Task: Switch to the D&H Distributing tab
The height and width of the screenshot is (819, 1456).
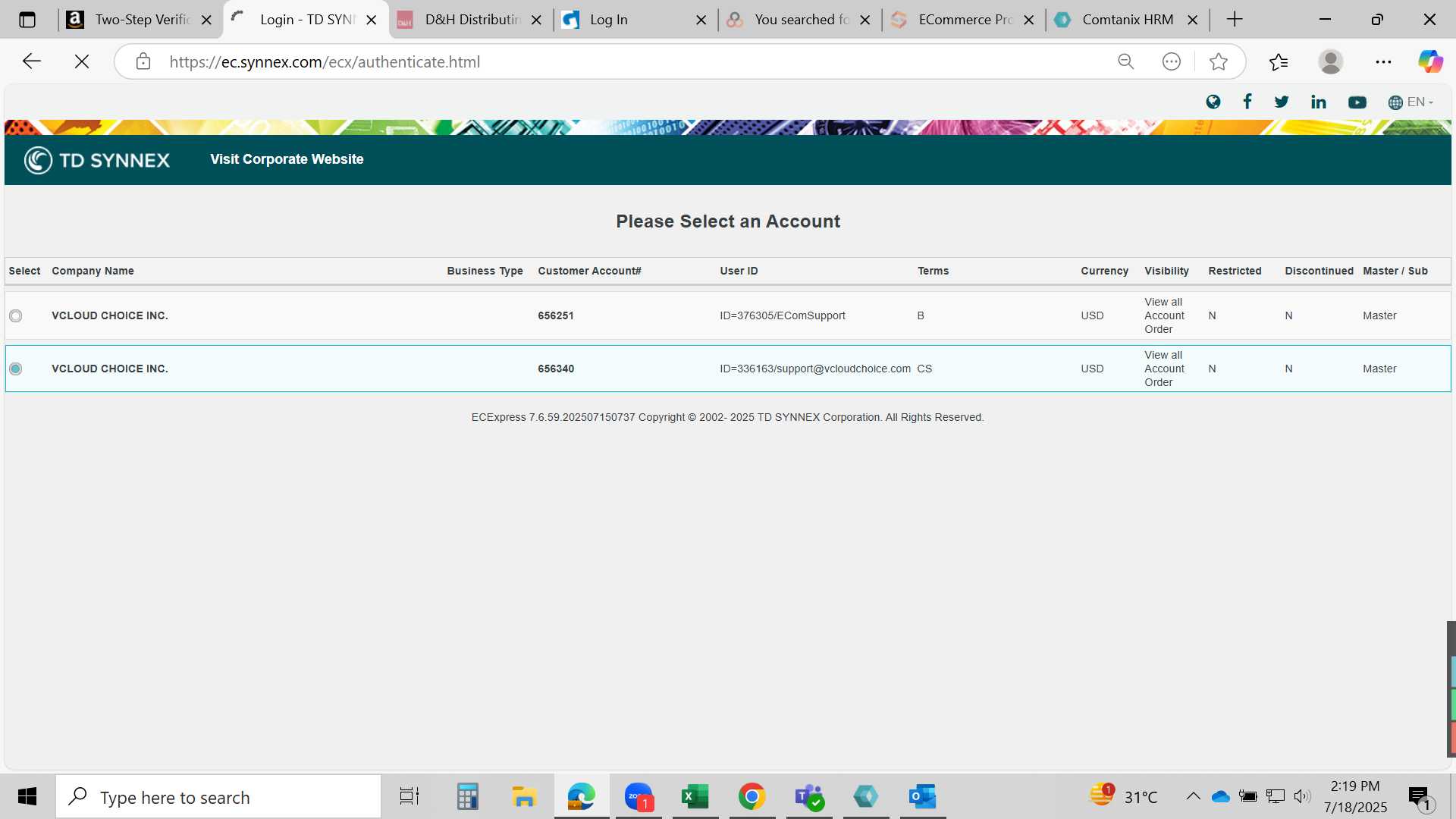Action: 472,20
